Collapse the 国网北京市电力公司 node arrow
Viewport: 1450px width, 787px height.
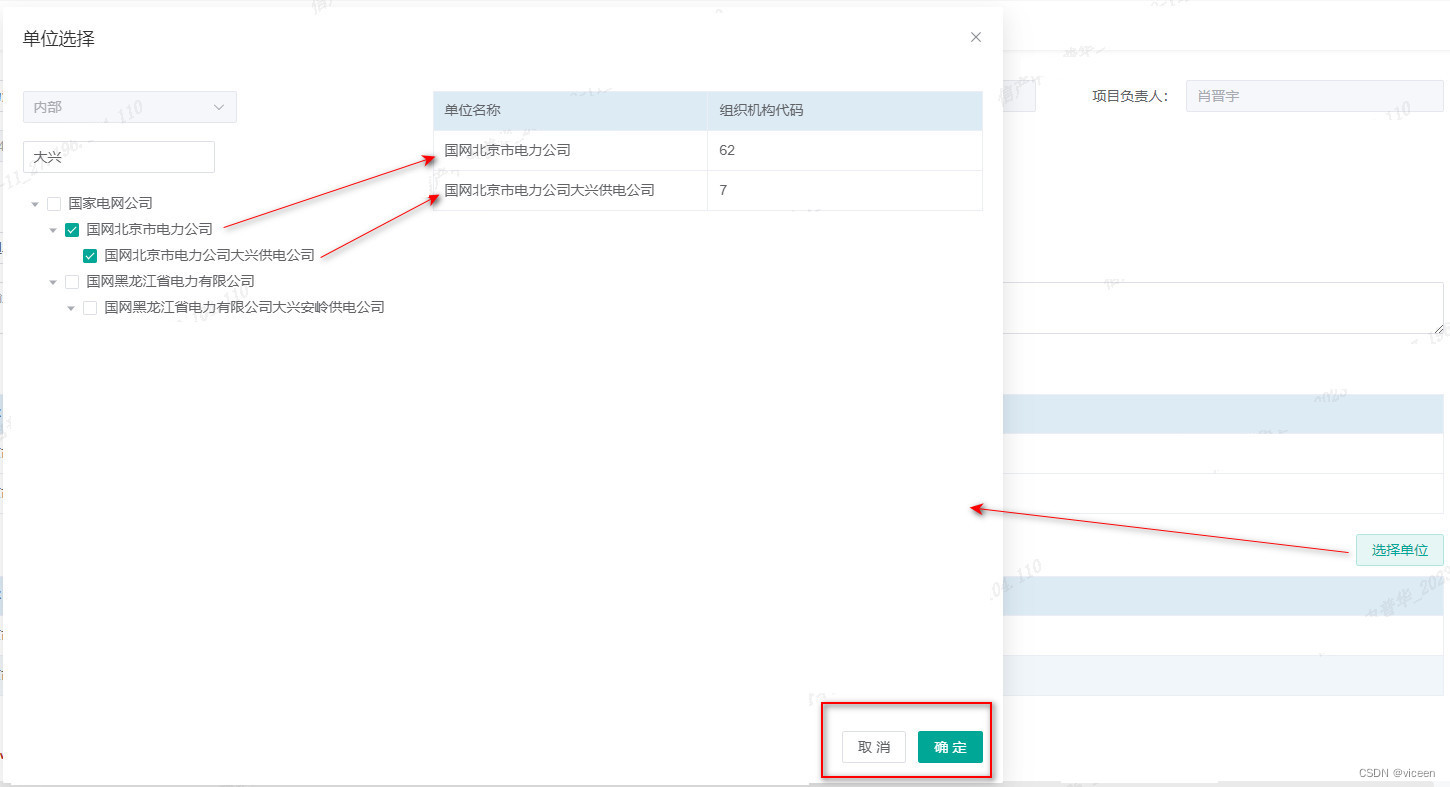pyautogui.click(x=53, y=230)
